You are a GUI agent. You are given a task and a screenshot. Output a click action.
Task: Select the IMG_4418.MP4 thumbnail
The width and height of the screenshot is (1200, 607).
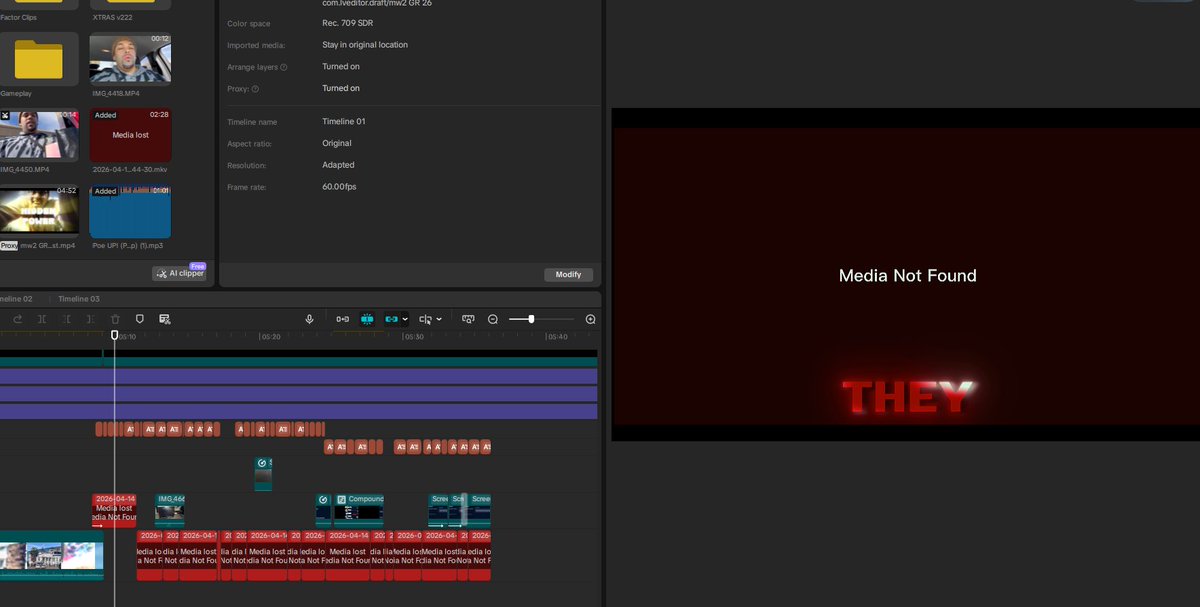tap(130, 59)
